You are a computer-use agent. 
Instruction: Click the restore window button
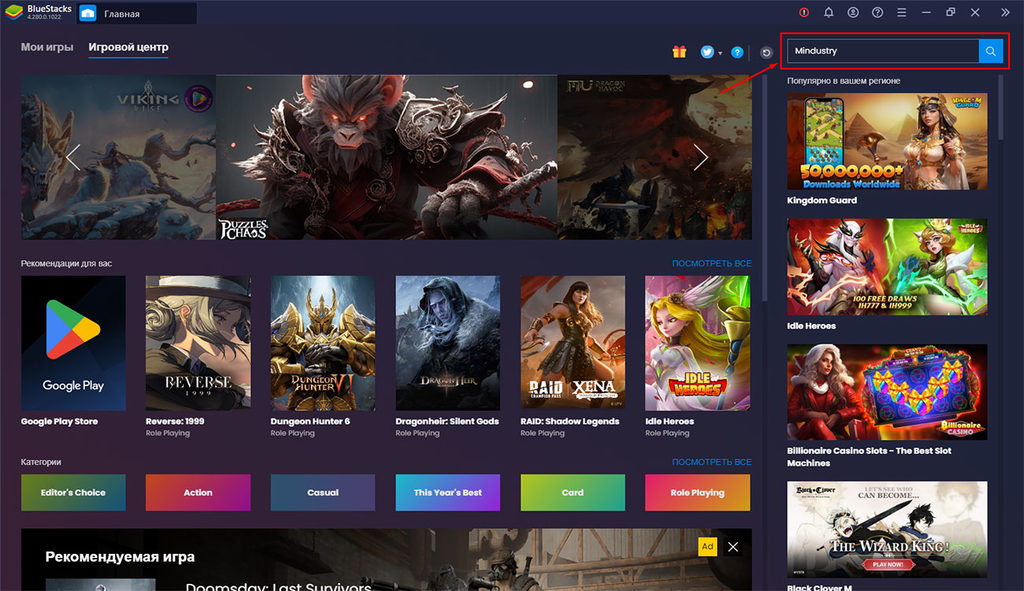(x=950, y=12)
